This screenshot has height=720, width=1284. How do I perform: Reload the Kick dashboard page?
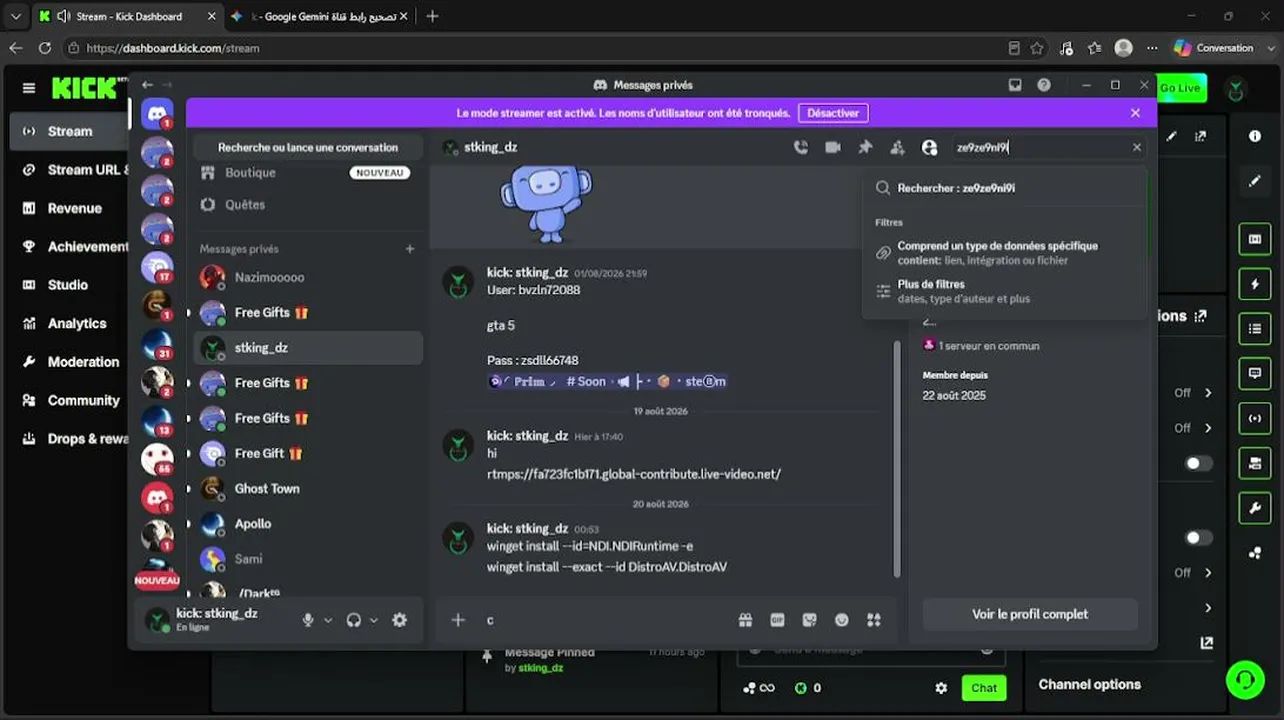[x=45, y=48]
